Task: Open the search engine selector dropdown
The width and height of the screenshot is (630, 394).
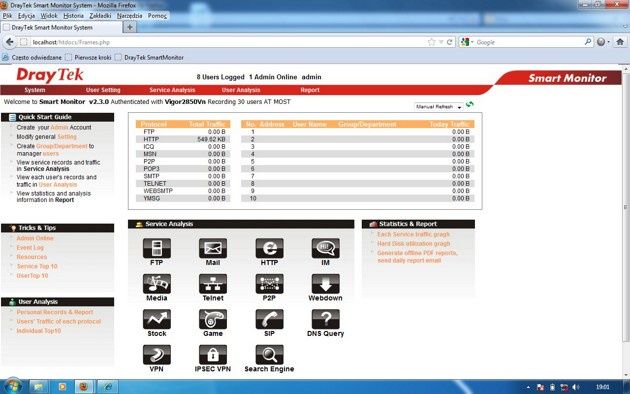Action: click(466, 42)
